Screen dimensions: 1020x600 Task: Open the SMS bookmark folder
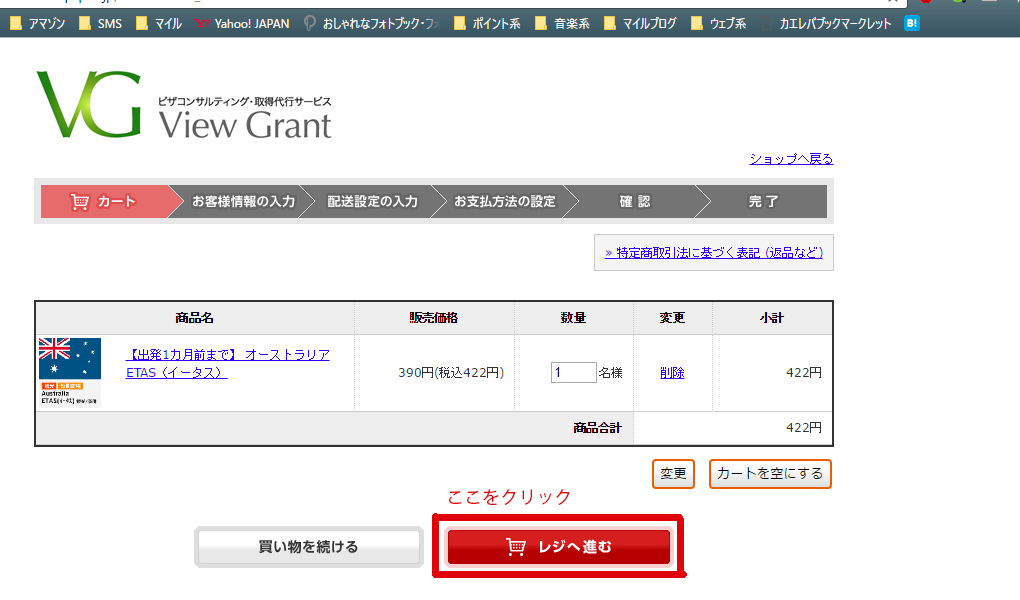100,23
